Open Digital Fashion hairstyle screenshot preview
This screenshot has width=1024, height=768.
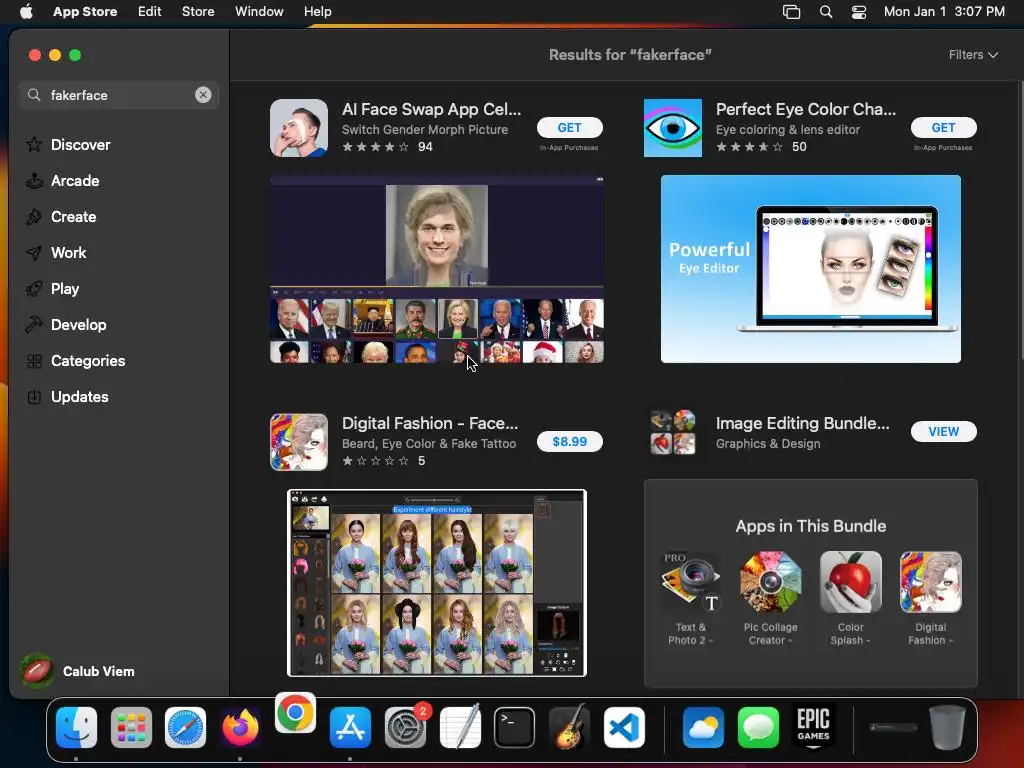pyautogui.click(x=436, y=583)
